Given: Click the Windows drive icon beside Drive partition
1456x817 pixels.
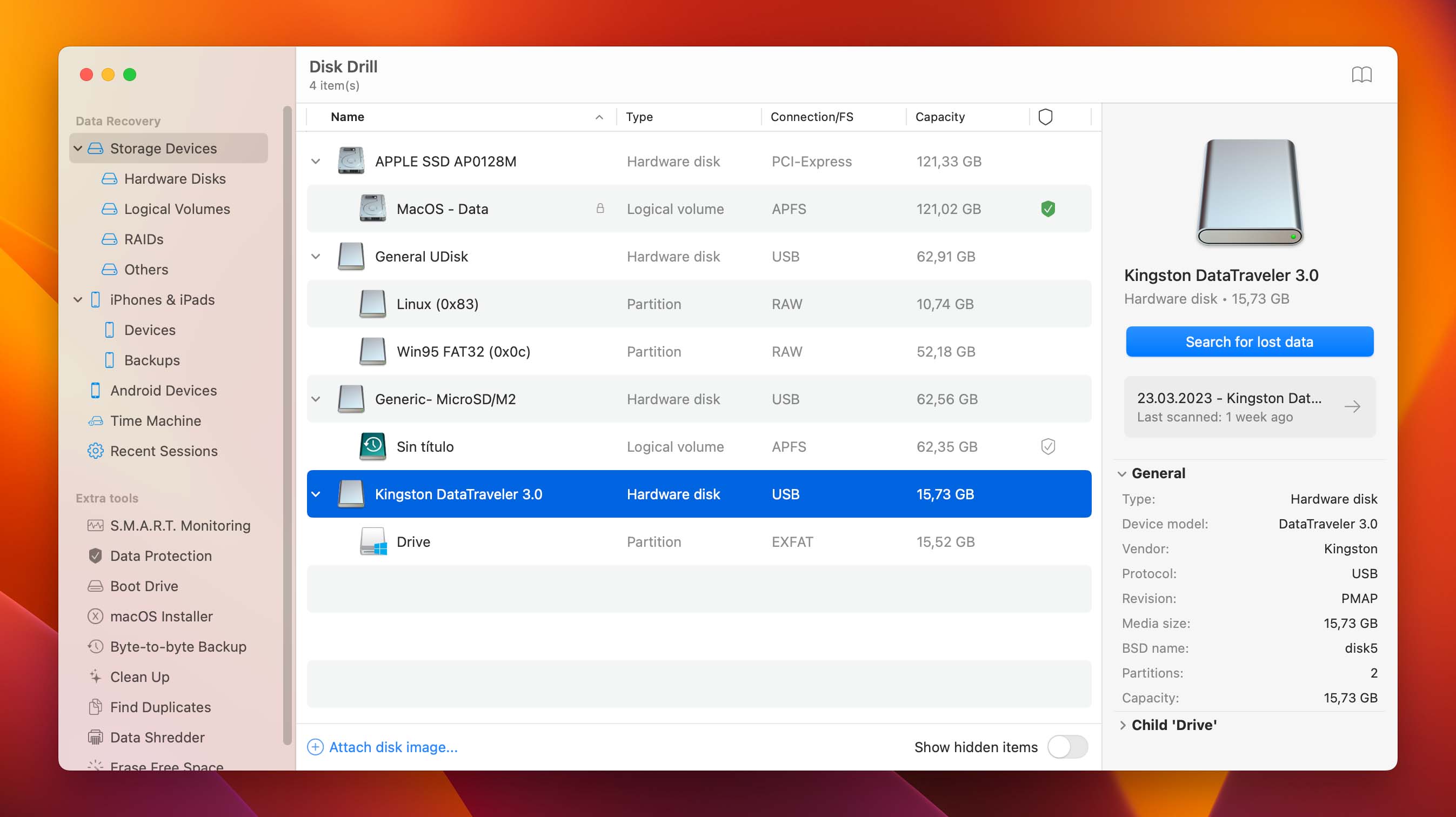Looking at the screenshot, I should click(373, 541).
